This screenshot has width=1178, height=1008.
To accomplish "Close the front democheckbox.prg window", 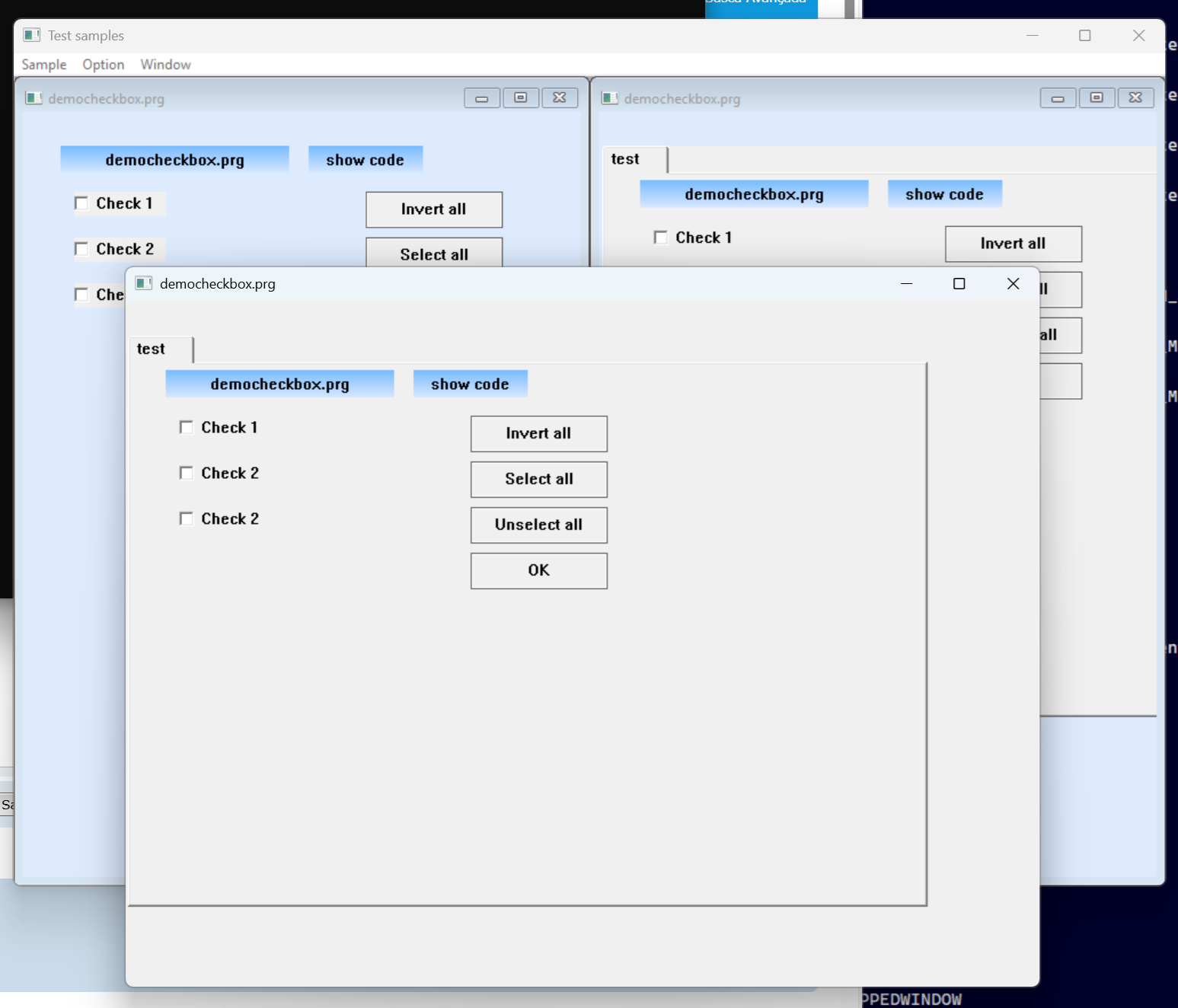I will (1013, 283).
